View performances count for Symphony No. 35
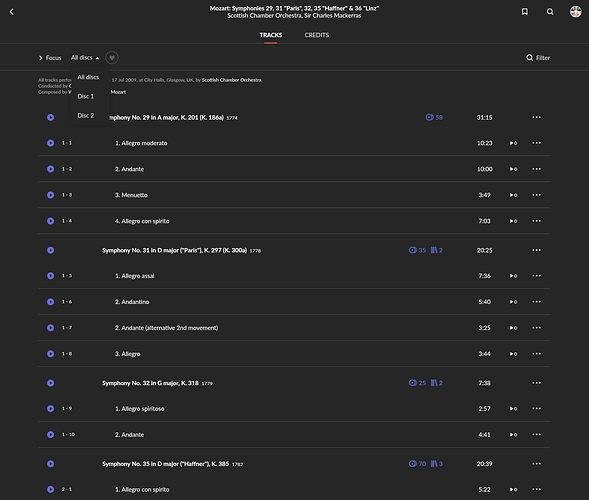 tap(417, 464)
